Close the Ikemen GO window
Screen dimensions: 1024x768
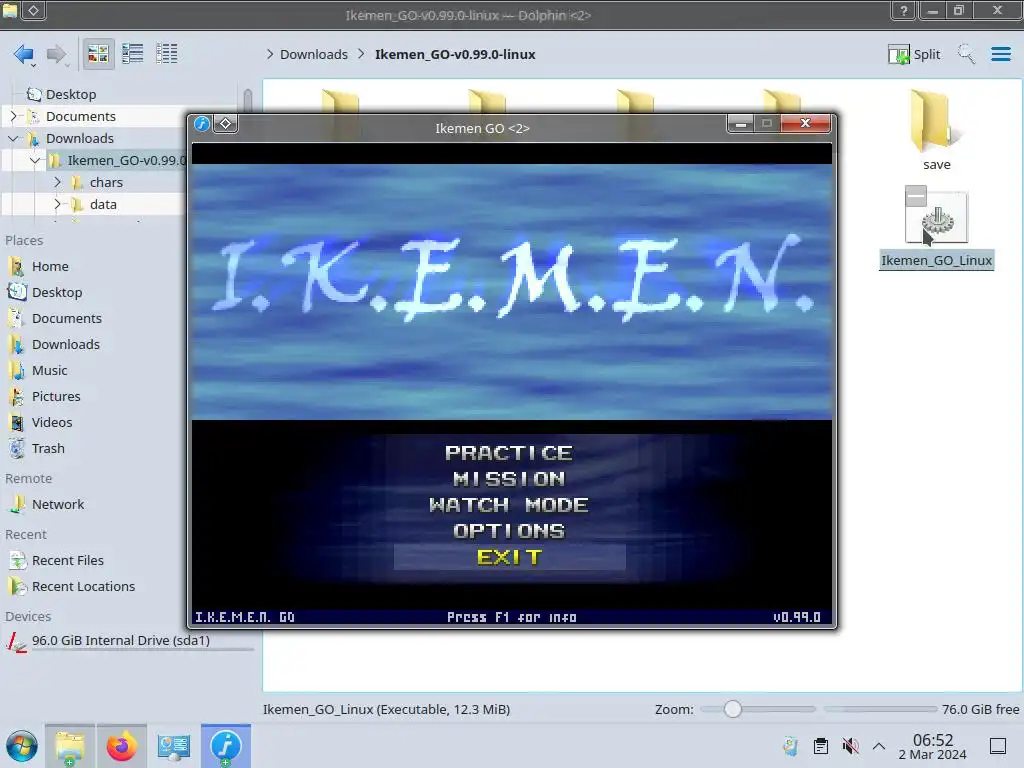tap(805, 123)
